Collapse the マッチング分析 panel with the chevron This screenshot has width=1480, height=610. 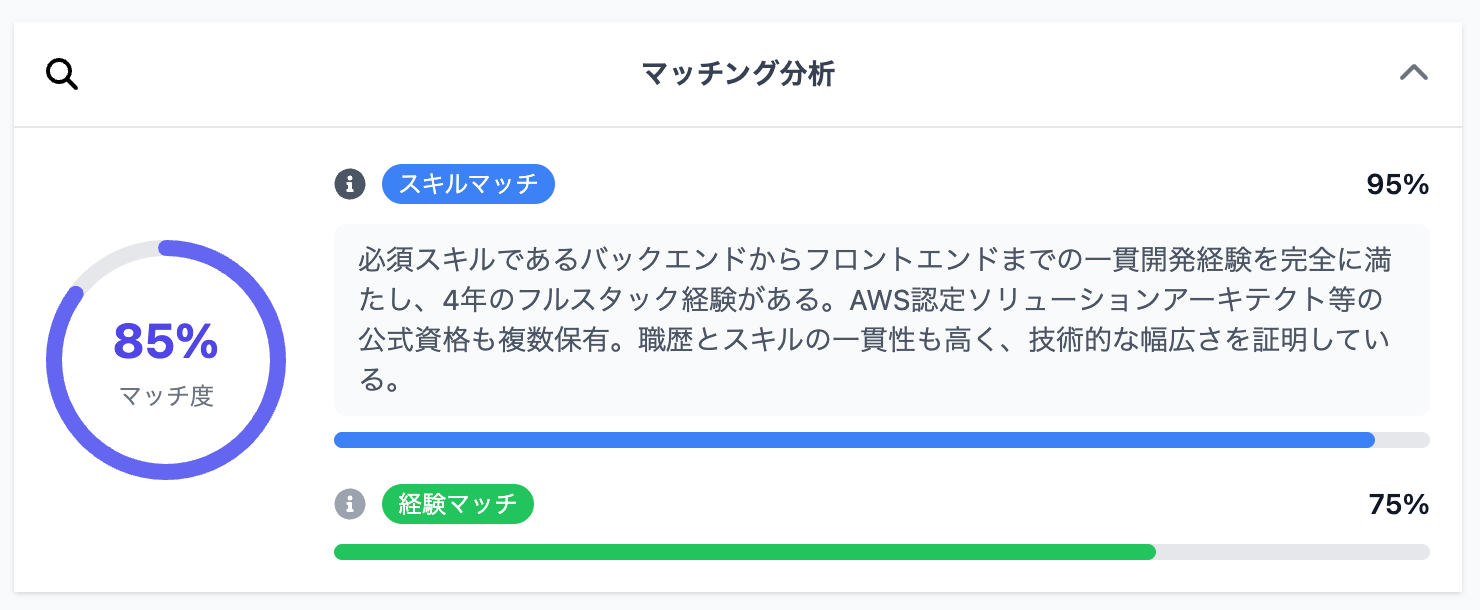1413,73
